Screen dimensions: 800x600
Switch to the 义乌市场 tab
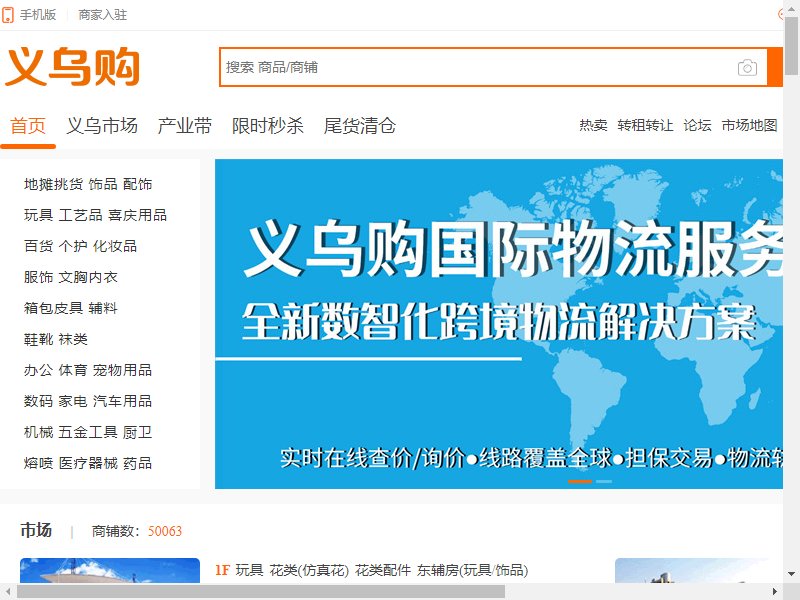click(102, 126)
